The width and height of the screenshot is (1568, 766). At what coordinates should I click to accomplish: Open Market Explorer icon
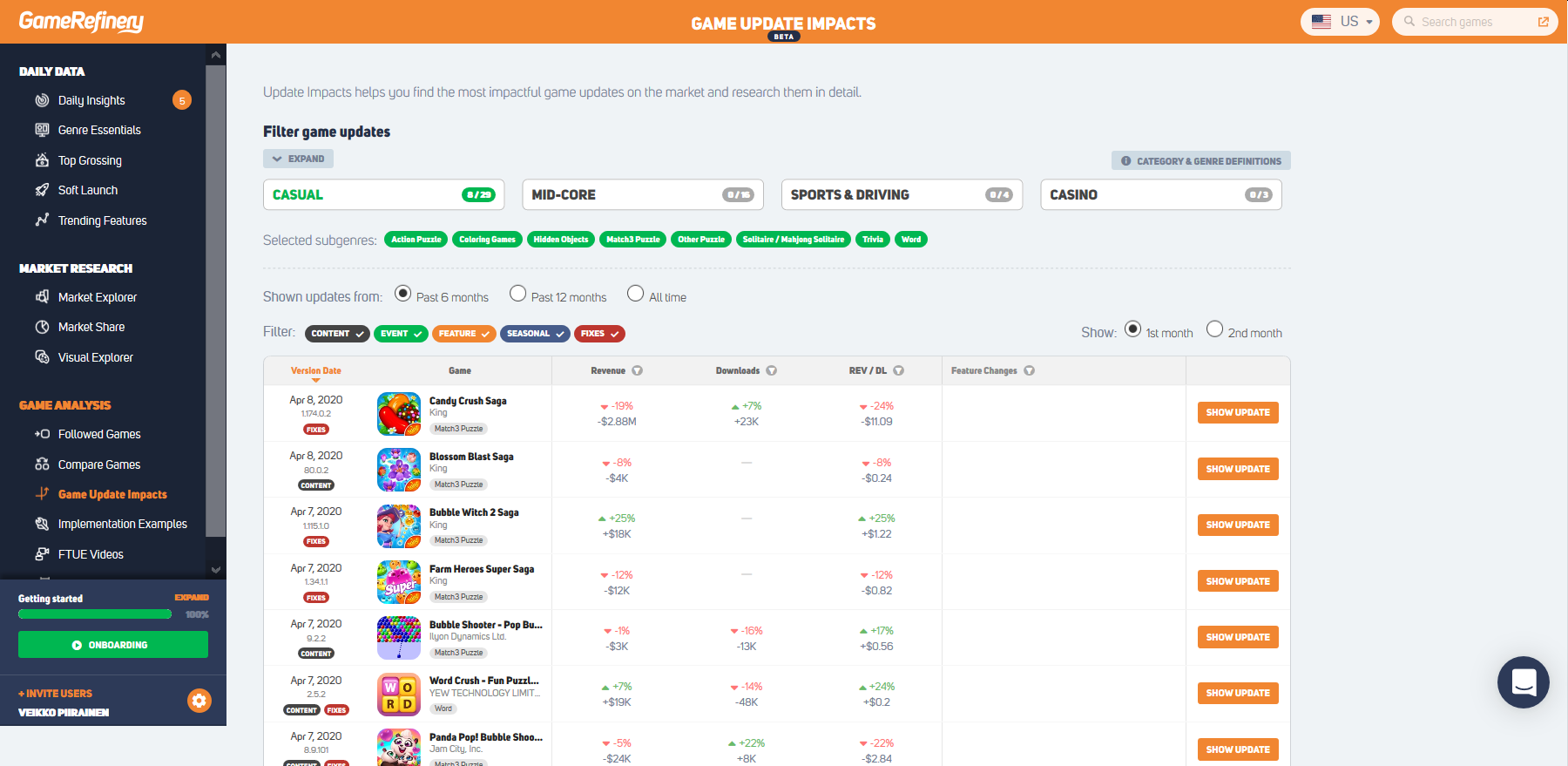[x=42, y=297]
